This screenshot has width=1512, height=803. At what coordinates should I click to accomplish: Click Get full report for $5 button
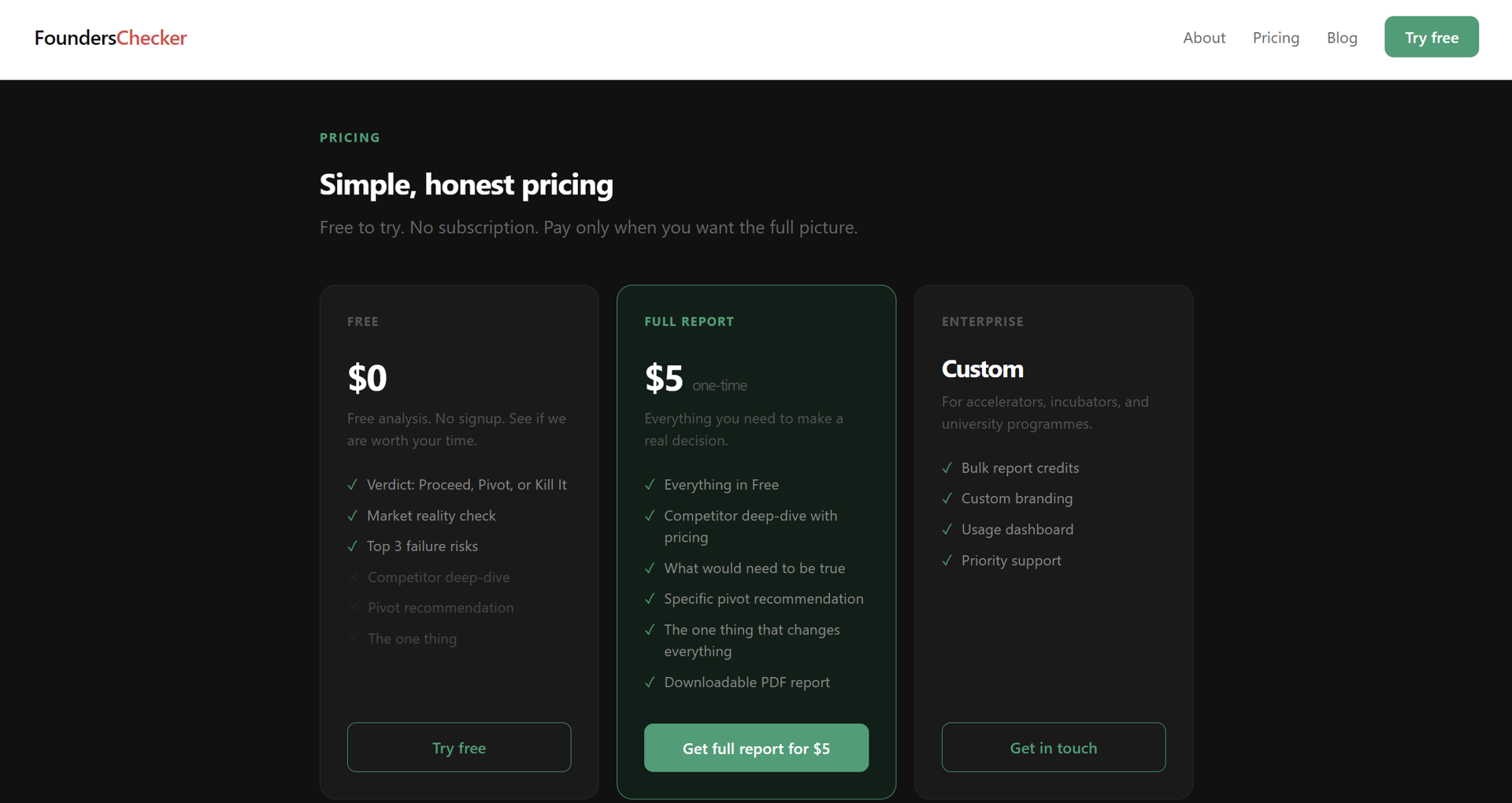(x=756, y=748)
